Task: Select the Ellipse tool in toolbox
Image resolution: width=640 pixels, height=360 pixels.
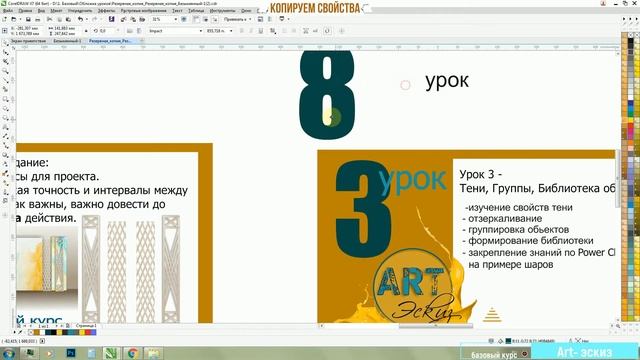Action: click(x=5, y=109)
